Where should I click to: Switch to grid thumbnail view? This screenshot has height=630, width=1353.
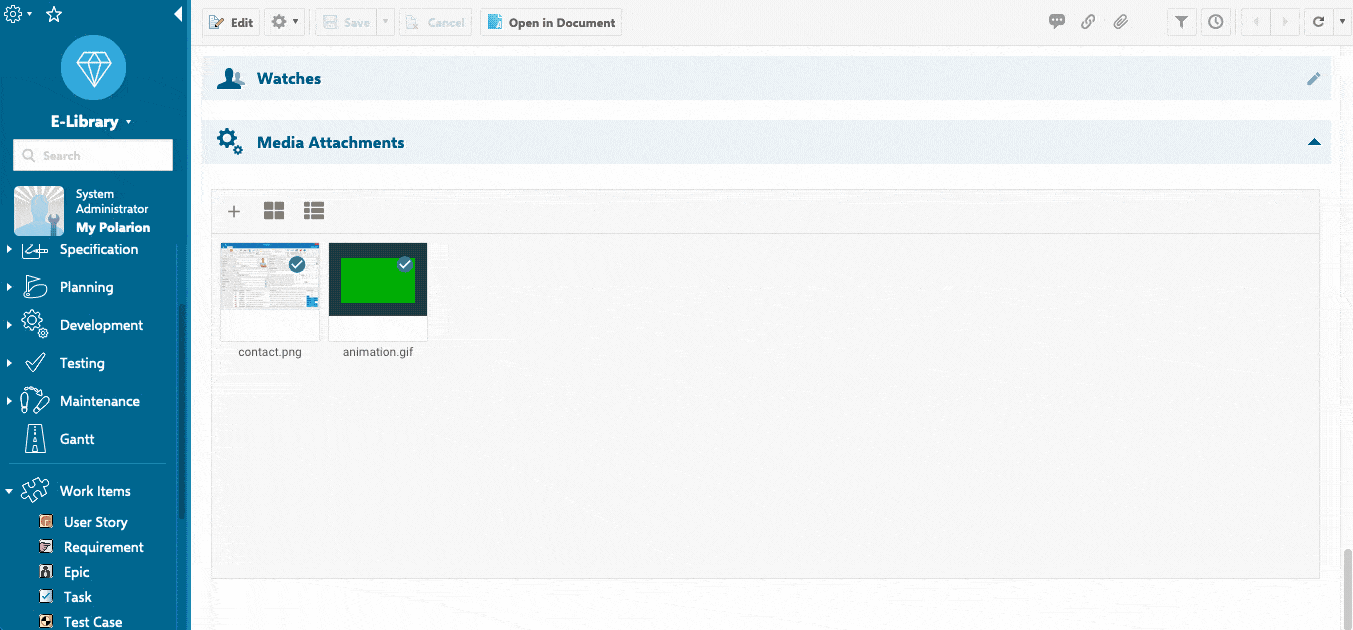(274, 210)
